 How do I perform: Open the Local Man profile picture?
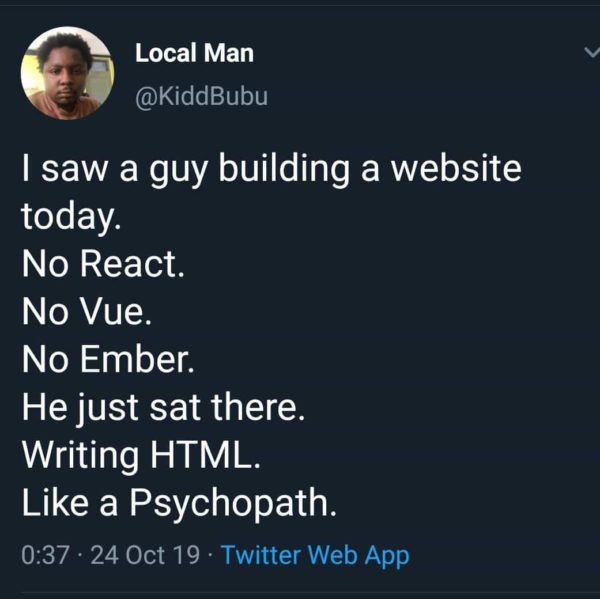[x=67, y=72]
